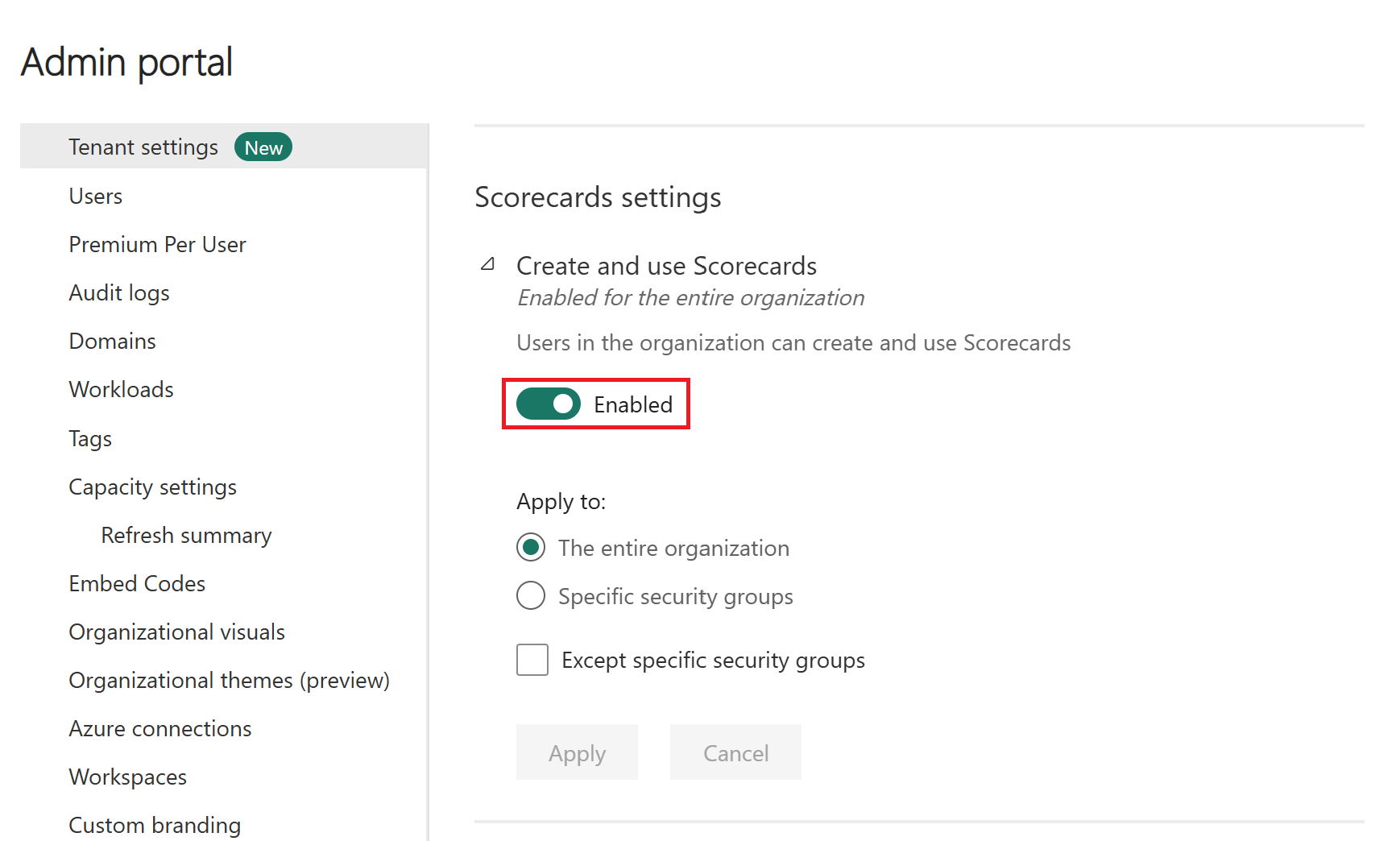Open Refresh summary sub-item
1400x841 pixels.
click(186, 536)
